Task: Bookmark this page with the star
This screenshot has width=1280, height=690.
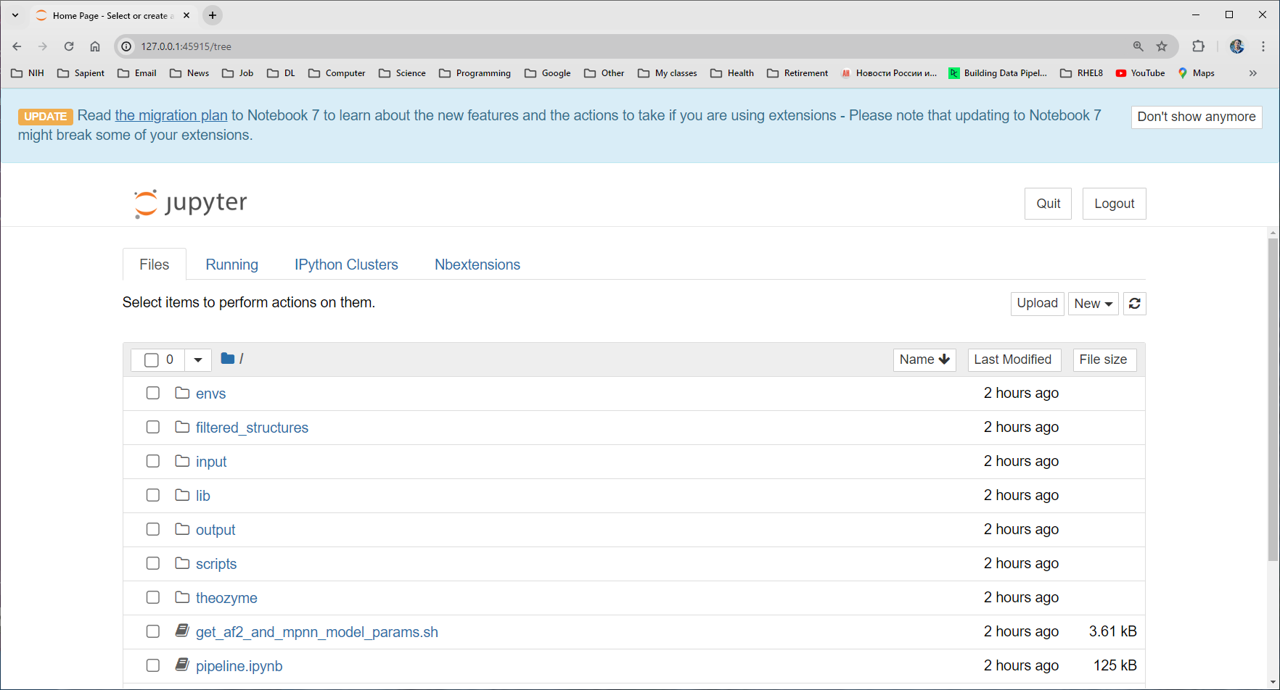Action: (x=1161, y=46)
